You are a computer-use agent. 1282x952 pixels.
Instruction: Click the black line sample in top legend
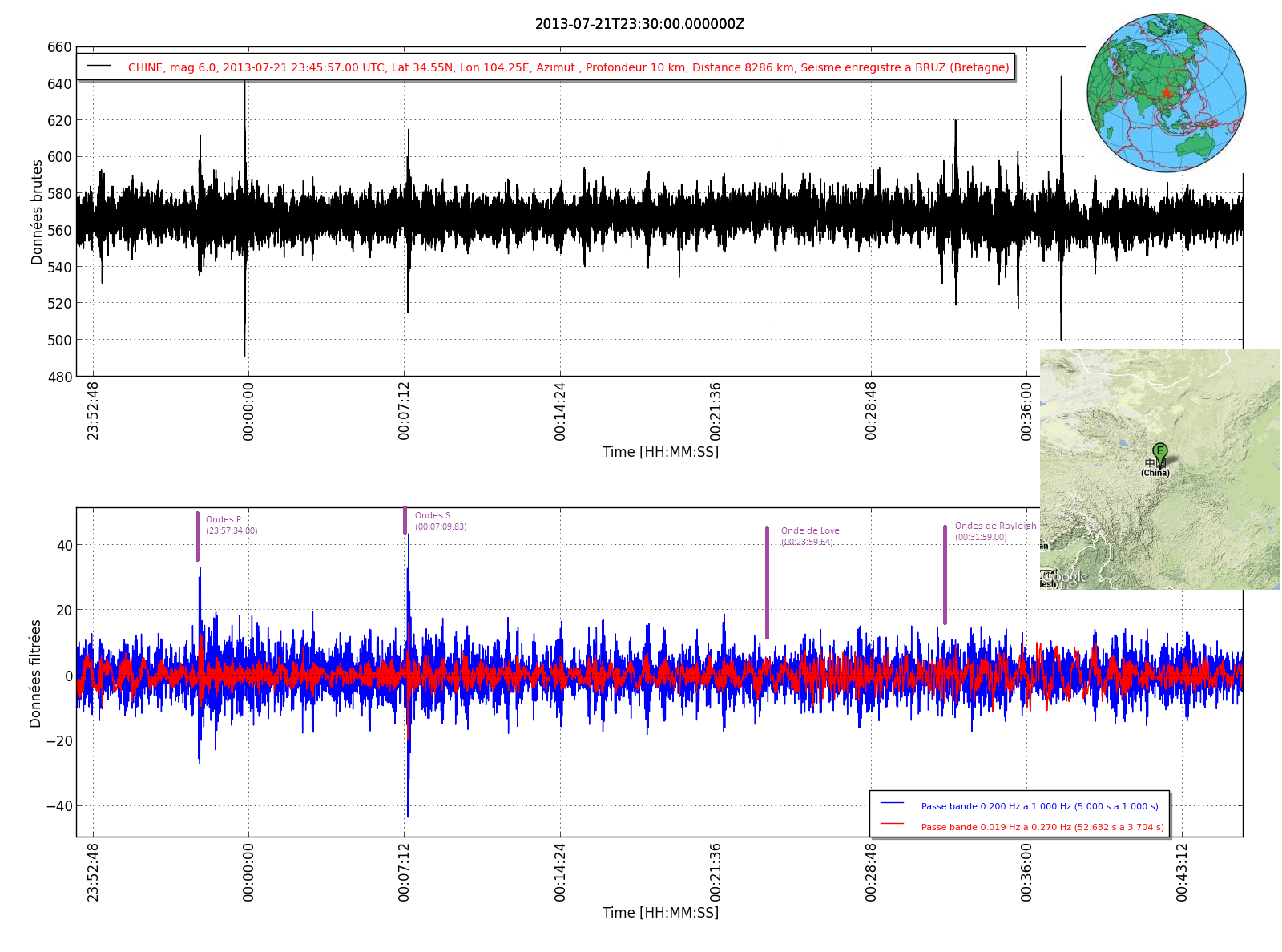tap(99, 66)
